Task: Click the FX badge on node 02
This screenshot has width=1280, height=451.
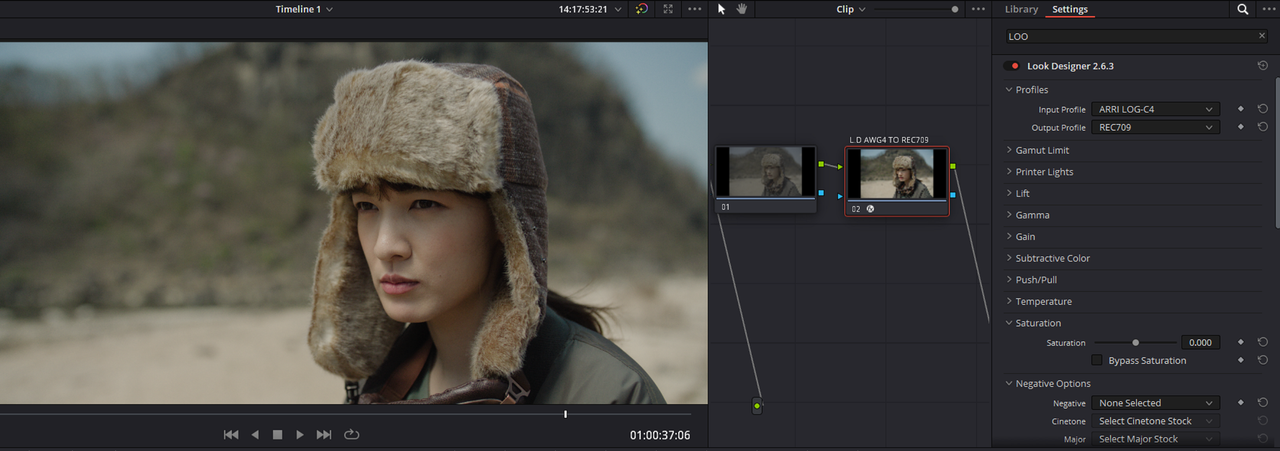Action: (x=870, y=209)
